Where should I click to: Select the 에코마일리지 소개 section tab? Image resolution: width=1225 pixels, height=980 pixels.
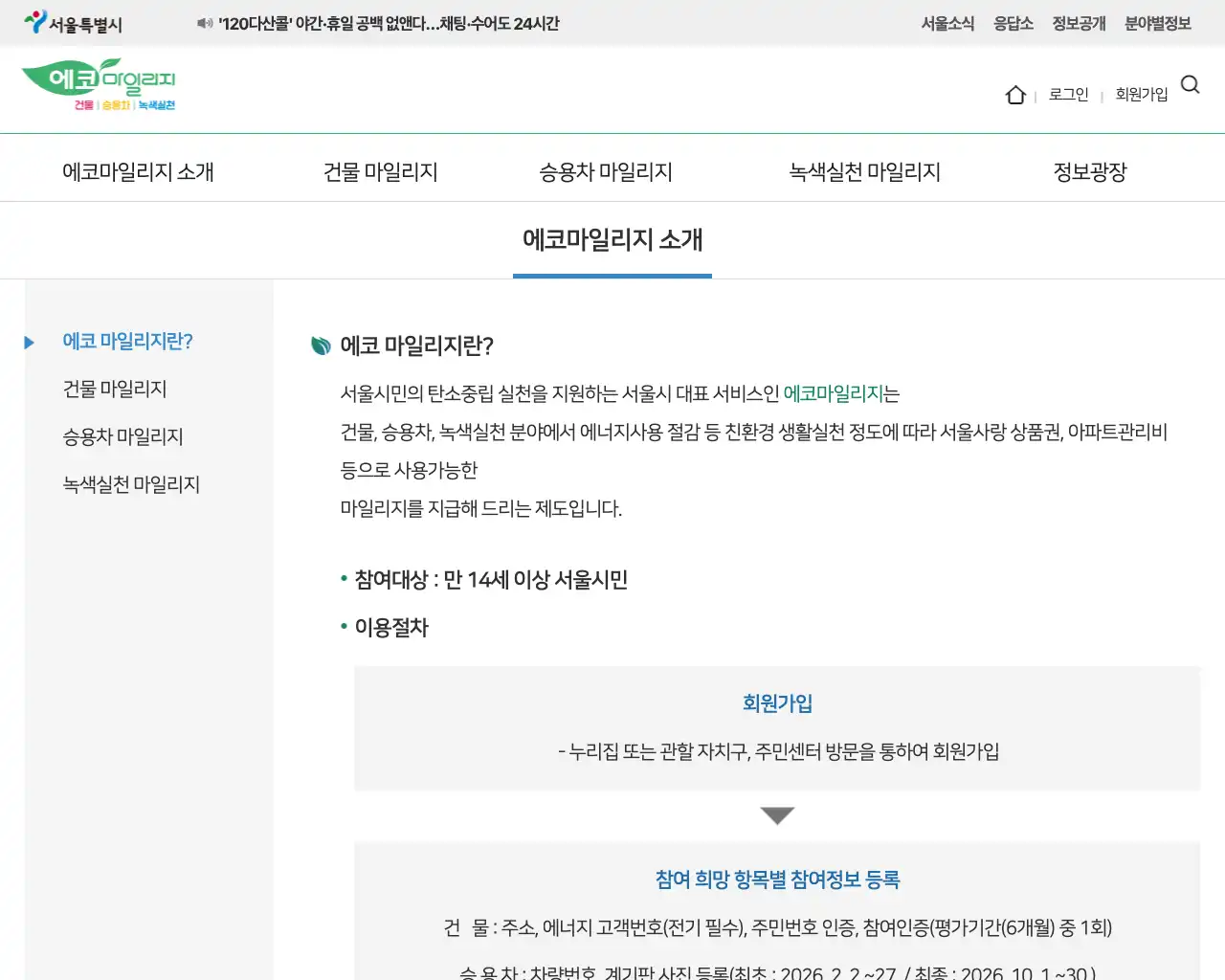click(612, 239)
